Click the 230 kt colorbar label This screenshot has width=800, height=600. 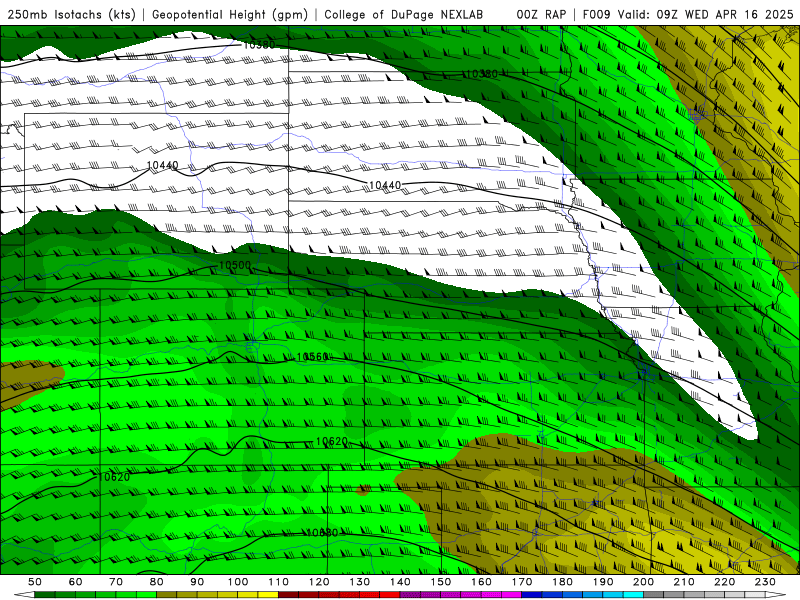(x=766, y=582)
